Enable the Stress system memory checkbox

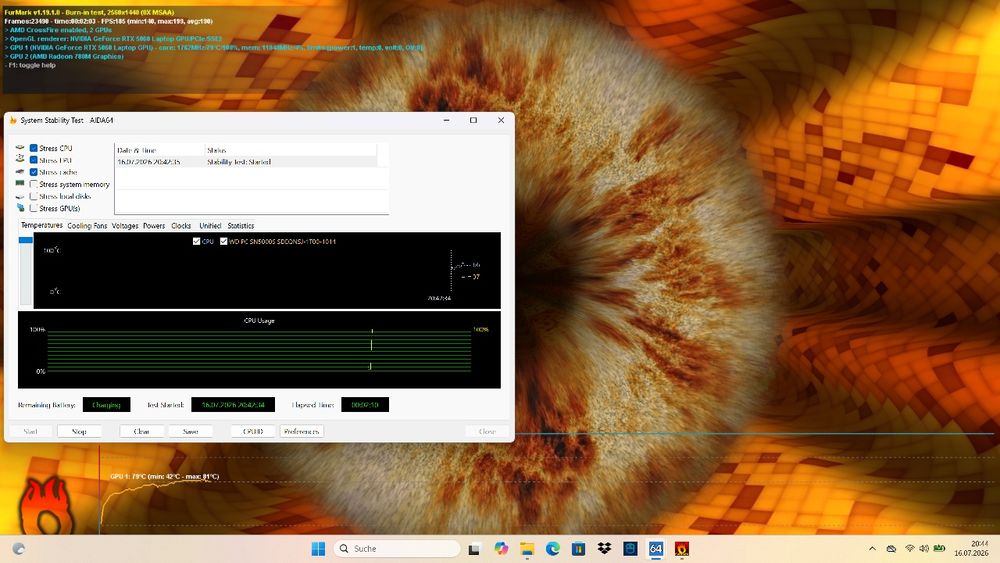point(34,184)
